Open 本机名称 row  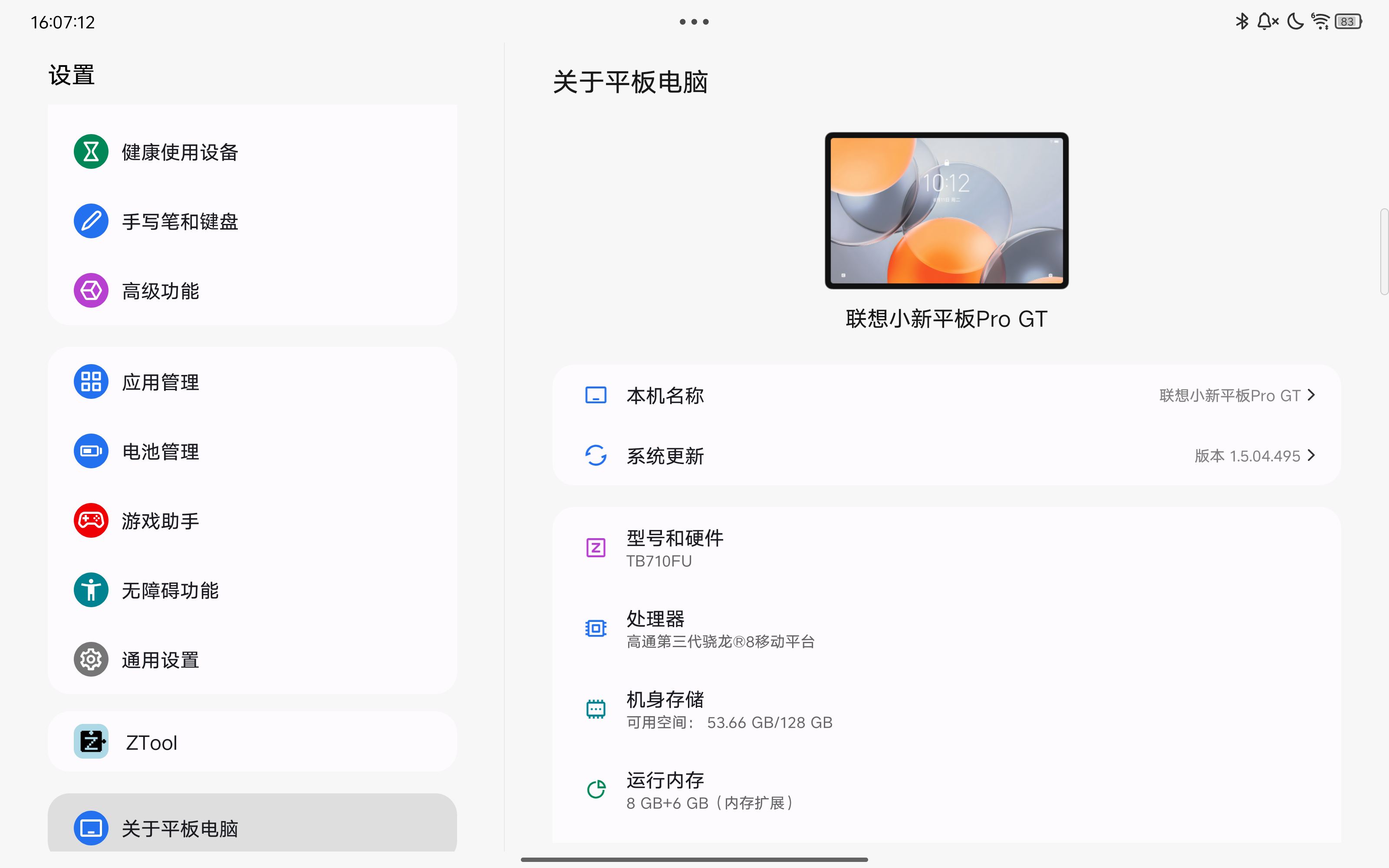pos(946,395)
